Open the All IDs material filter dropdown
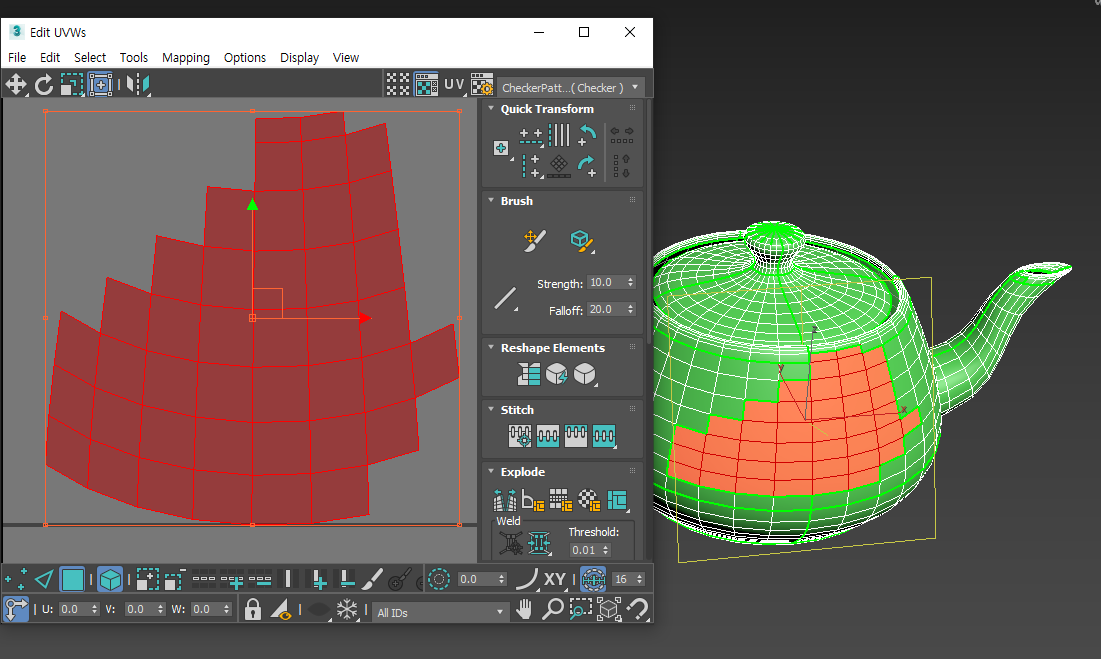1101x659 pixels. coord(439,613)
